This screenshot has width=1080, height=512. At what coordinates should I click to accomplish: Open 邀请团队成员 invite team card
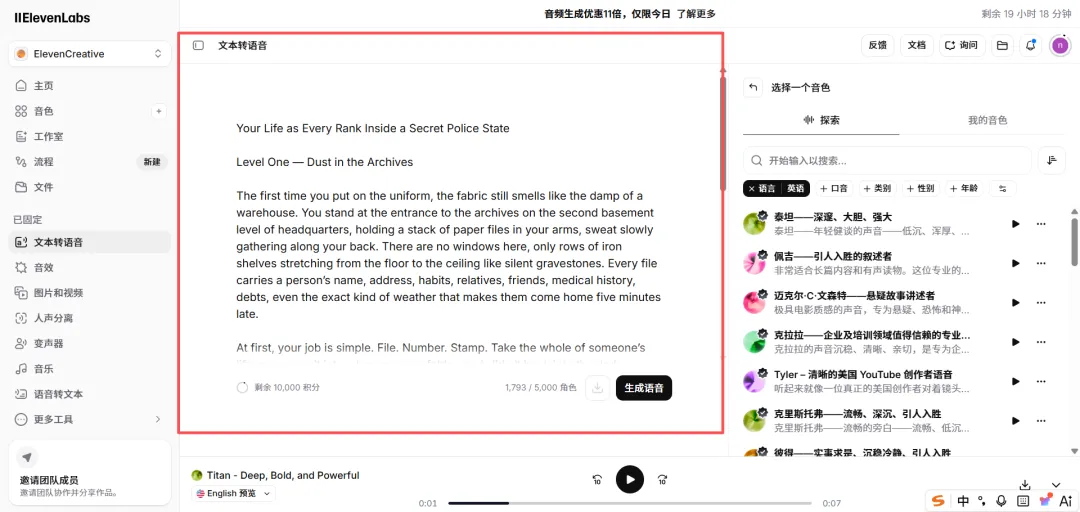coord(90,472)
